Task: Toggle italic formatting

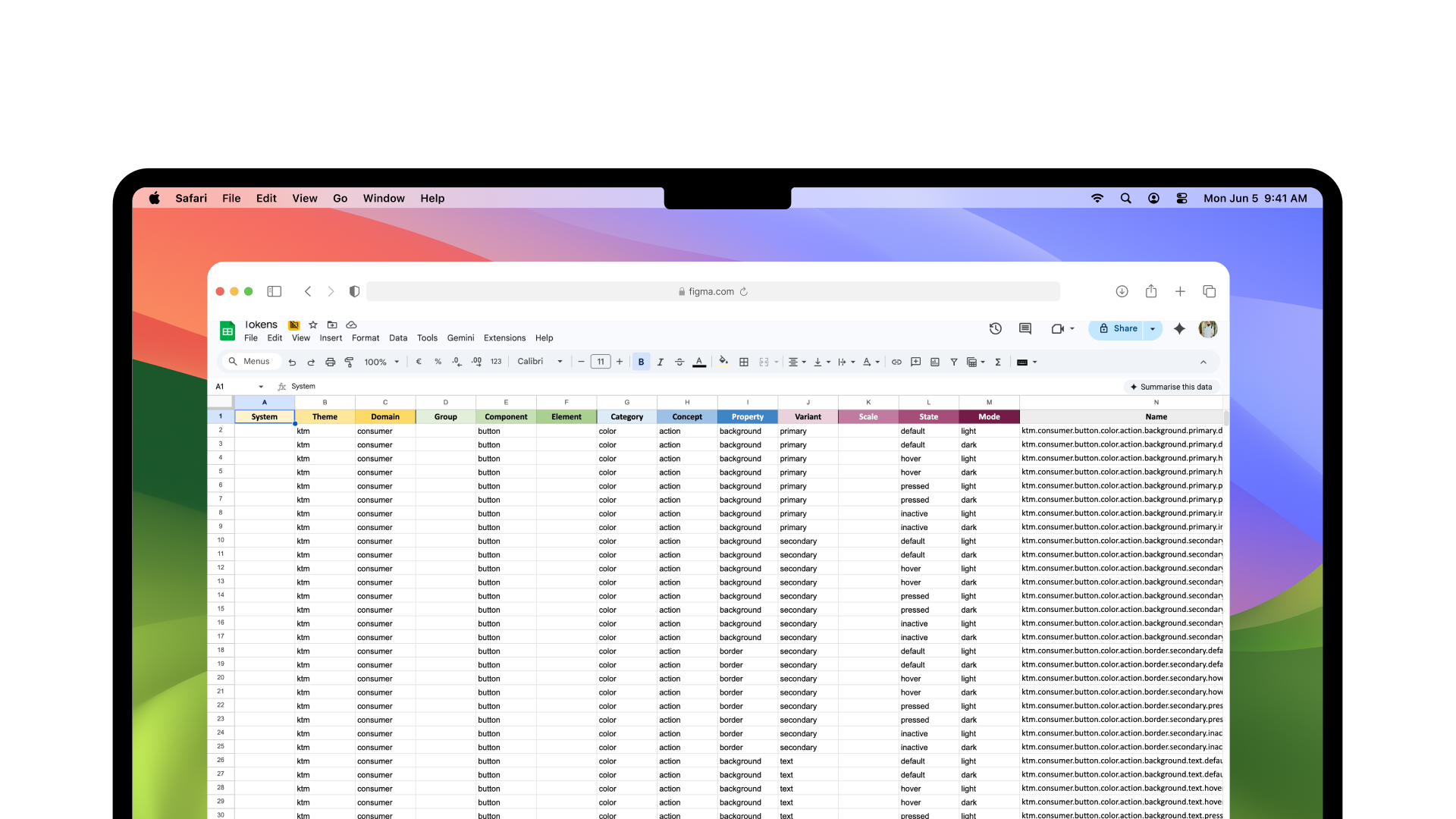Action: point(661,362)
